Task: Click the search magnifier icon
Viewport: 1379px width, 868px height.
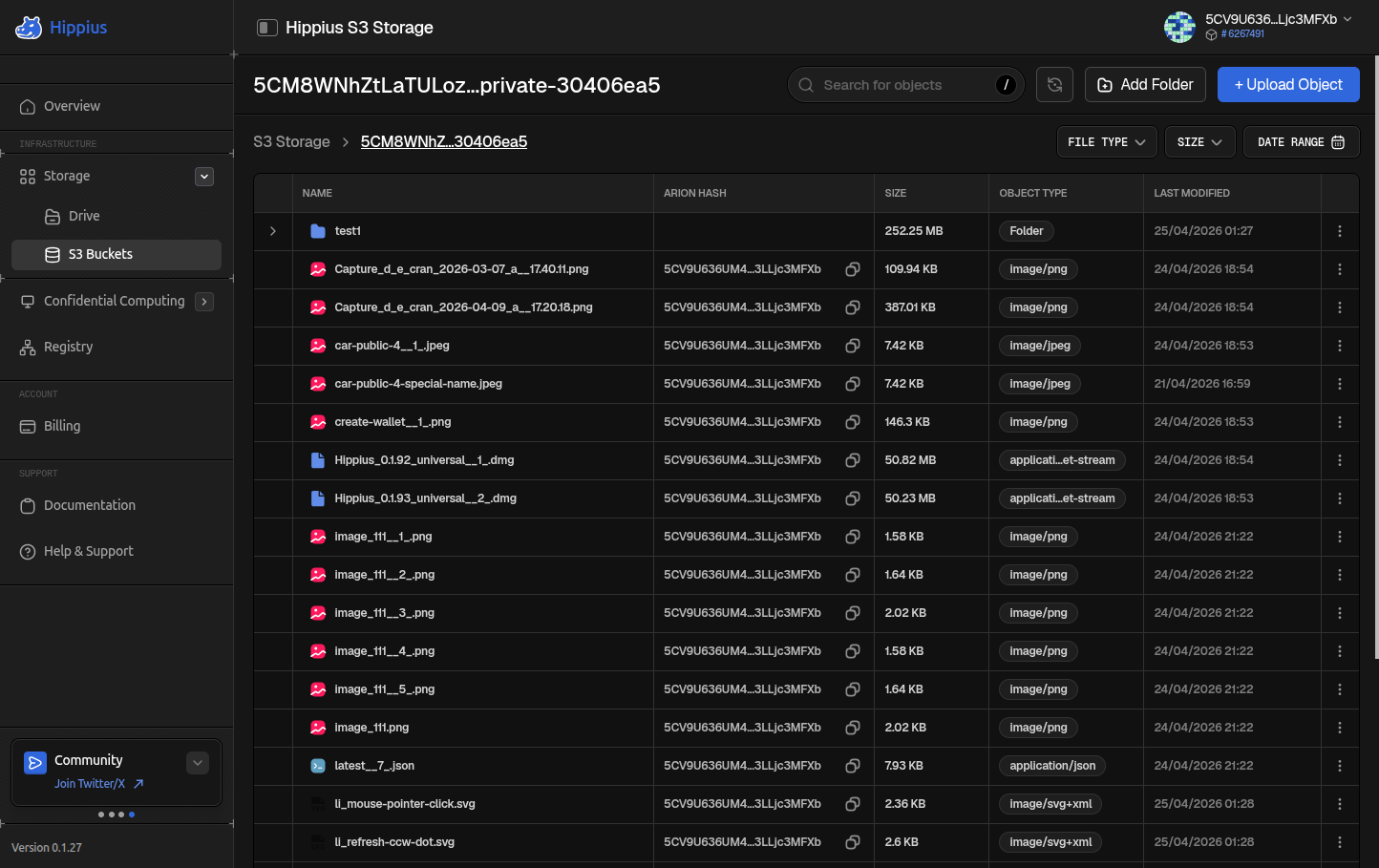Action: 806,85
